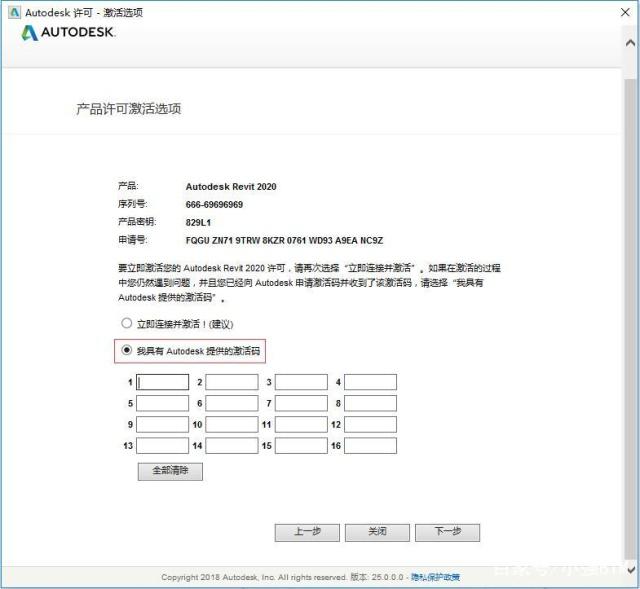Viewport: 640px width, 589px height.
Task: Click activation code field 7
Action: [301, 403]
